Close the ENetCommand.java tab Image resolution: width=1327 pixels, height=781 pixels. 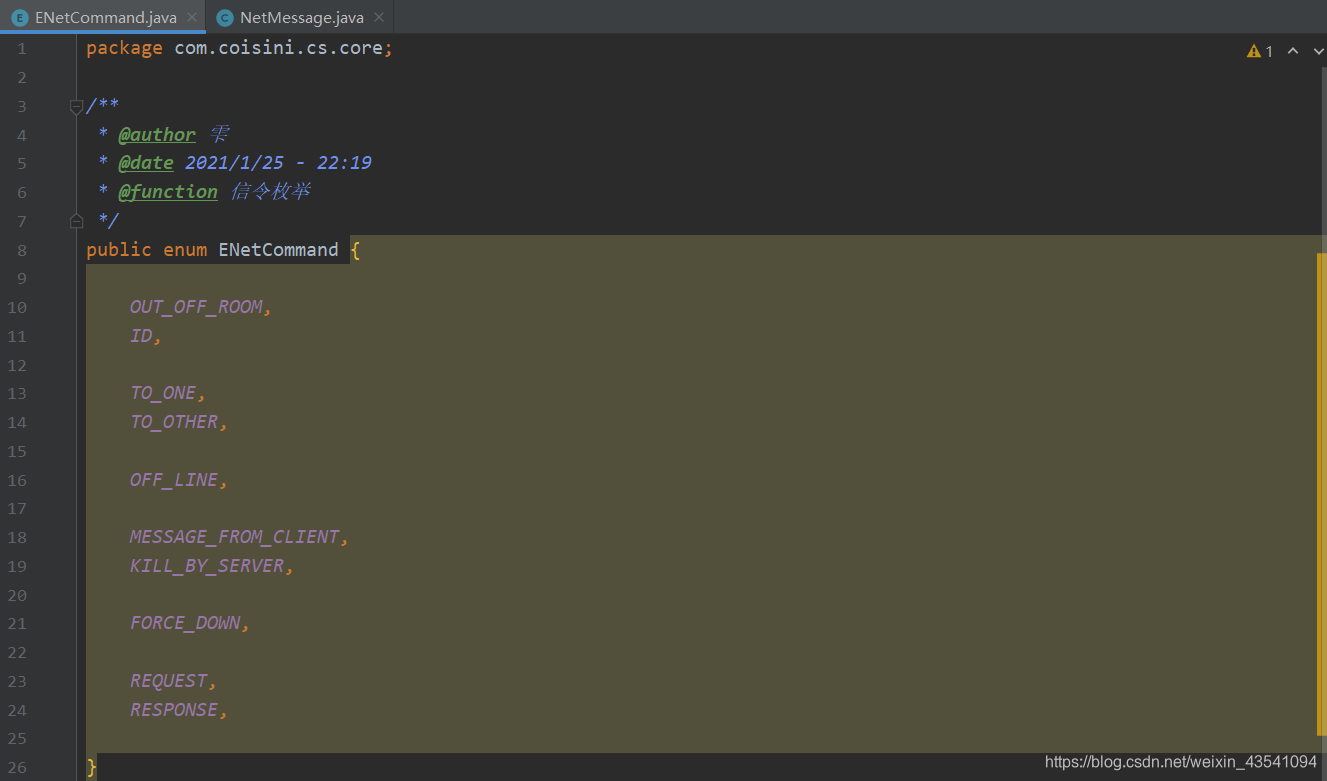[x=192, y=17]
